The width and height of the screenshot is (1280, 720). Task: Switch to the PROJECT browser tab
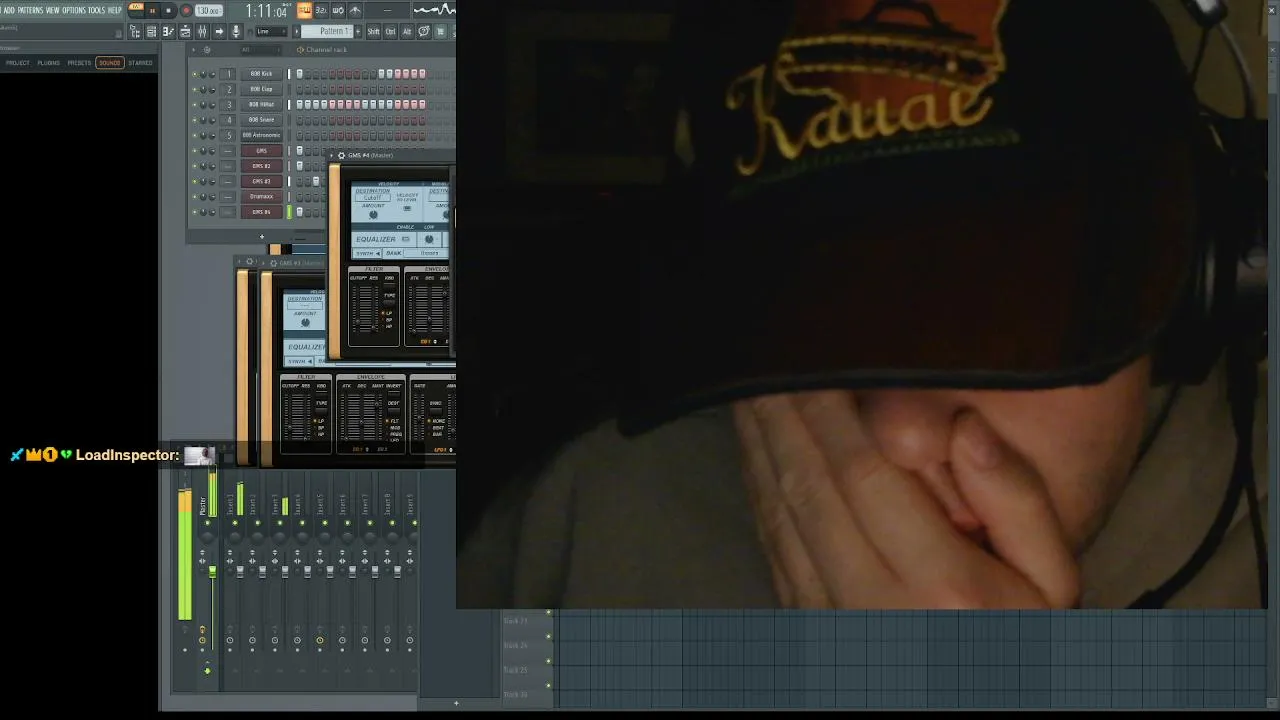coord(18,63)
